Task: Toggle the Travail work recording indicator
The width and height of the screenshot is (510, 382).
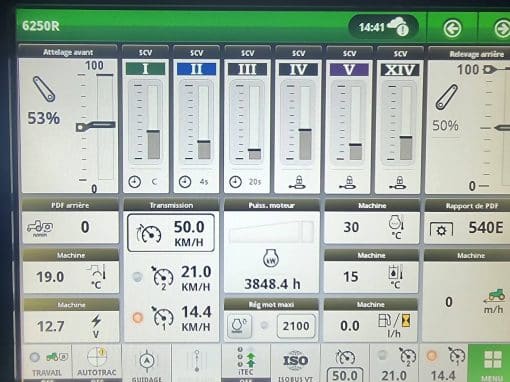Action: click(x=35, y=357)
